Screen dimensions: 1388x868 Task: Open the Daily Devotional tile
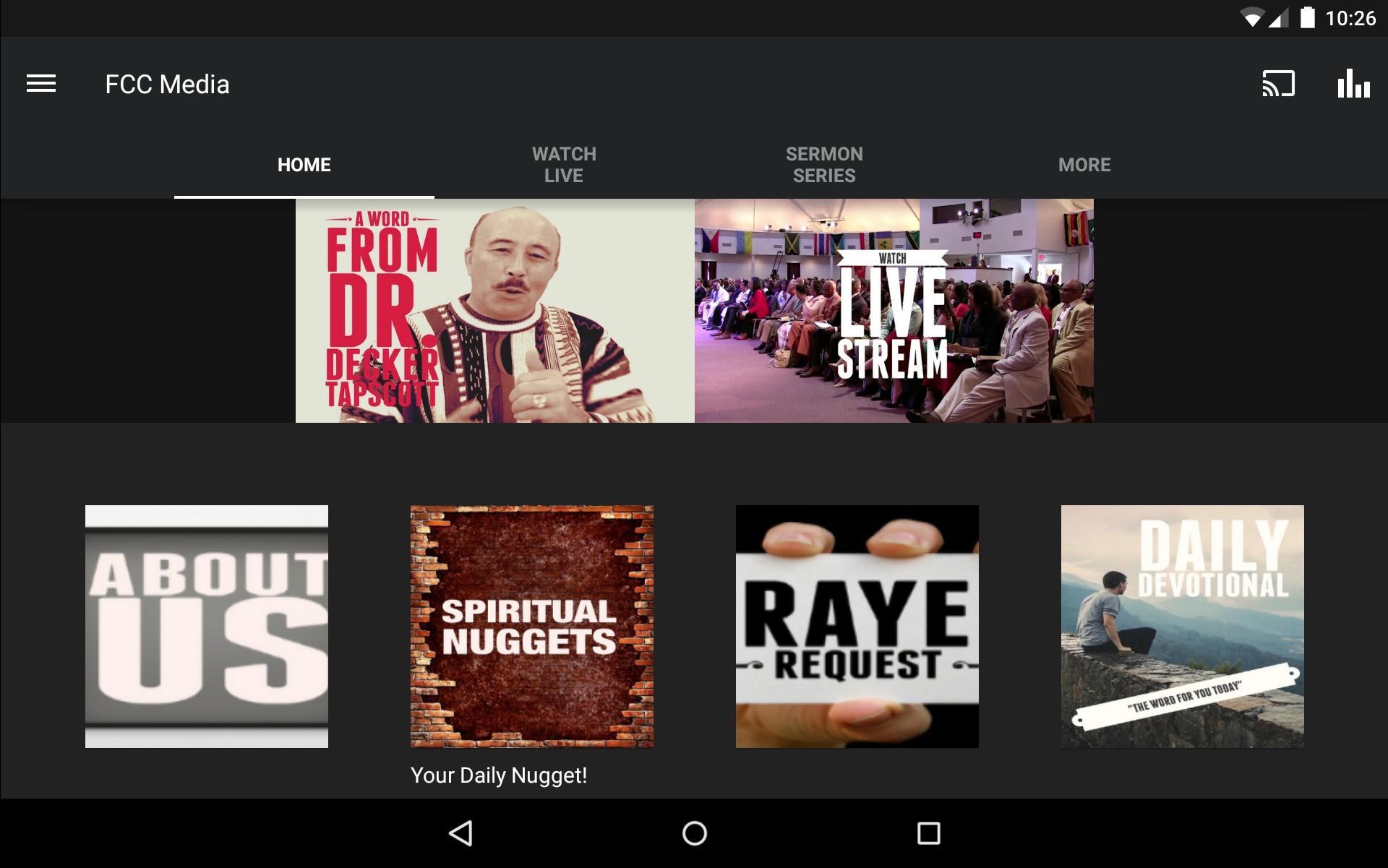point(1183,627)
